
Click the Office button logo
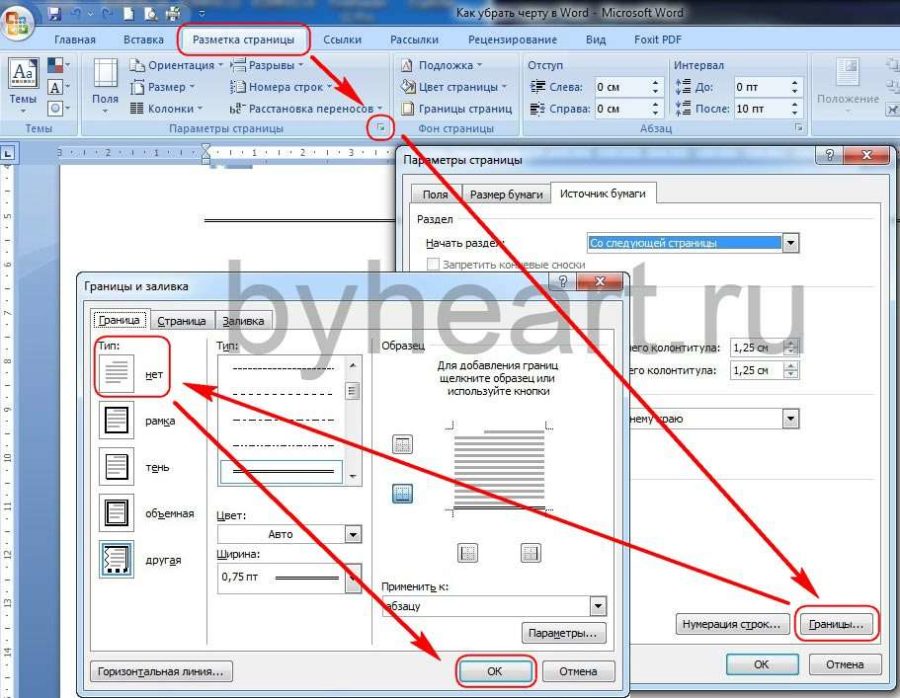[17, 23]
